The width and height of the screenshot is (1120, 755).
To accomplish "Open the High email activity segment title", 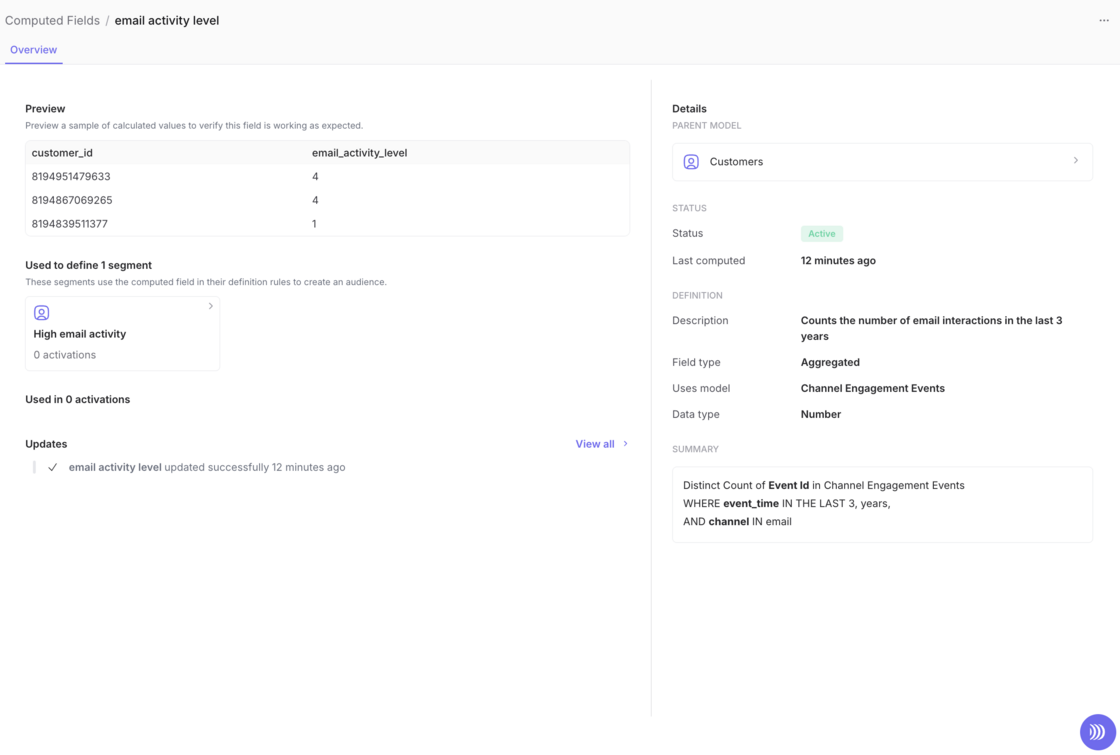I will [80, 334].
